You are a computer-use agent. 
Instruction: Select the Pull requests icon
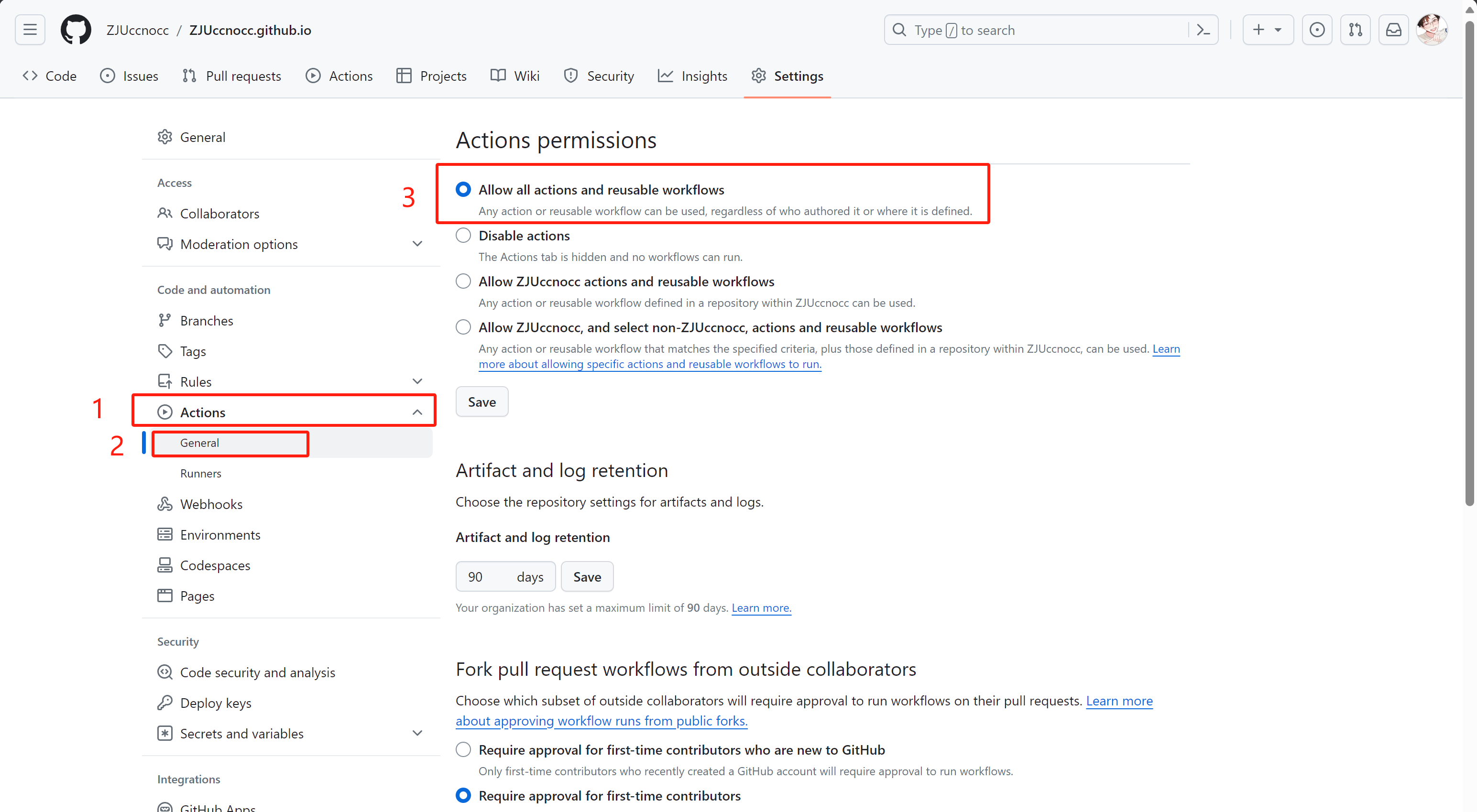pos(189,75)
